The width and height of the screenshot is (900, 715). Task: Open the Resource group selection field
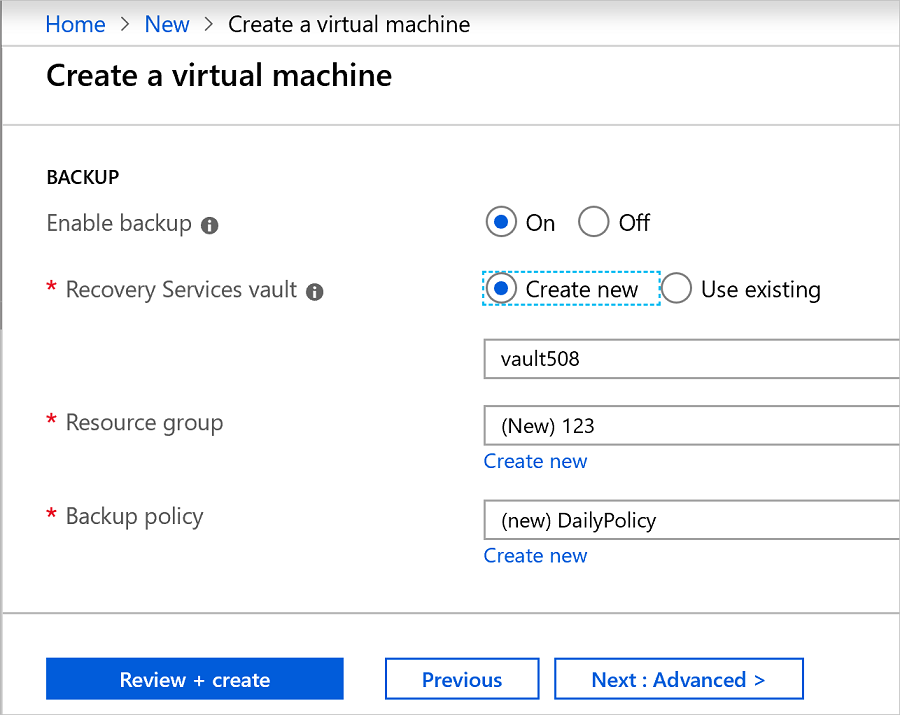point(690,425)
